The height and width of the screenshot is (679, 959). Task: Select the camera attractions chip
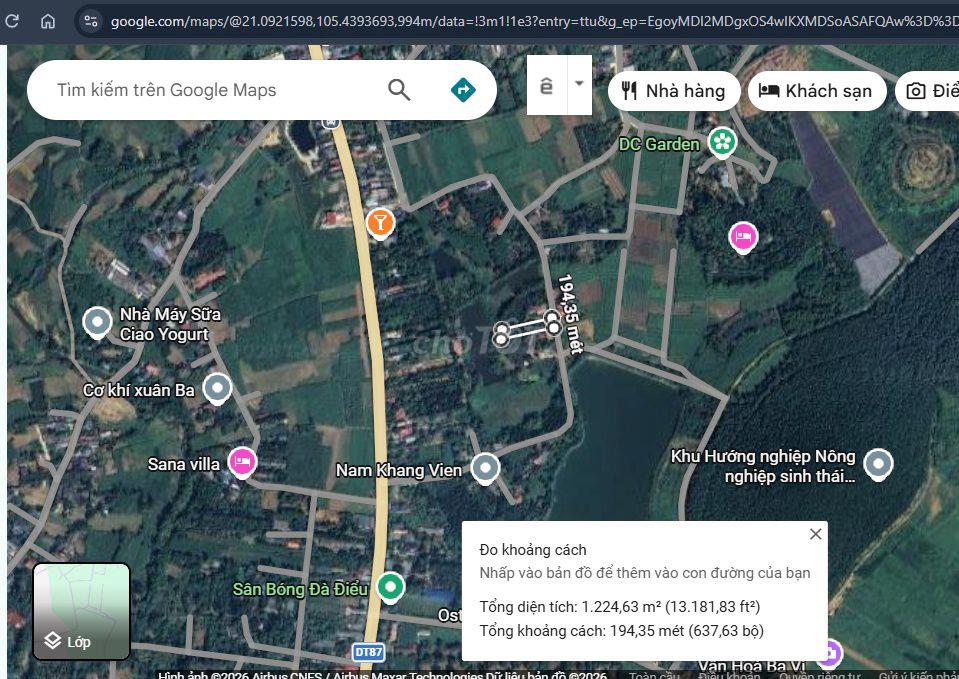click(928, 91)
